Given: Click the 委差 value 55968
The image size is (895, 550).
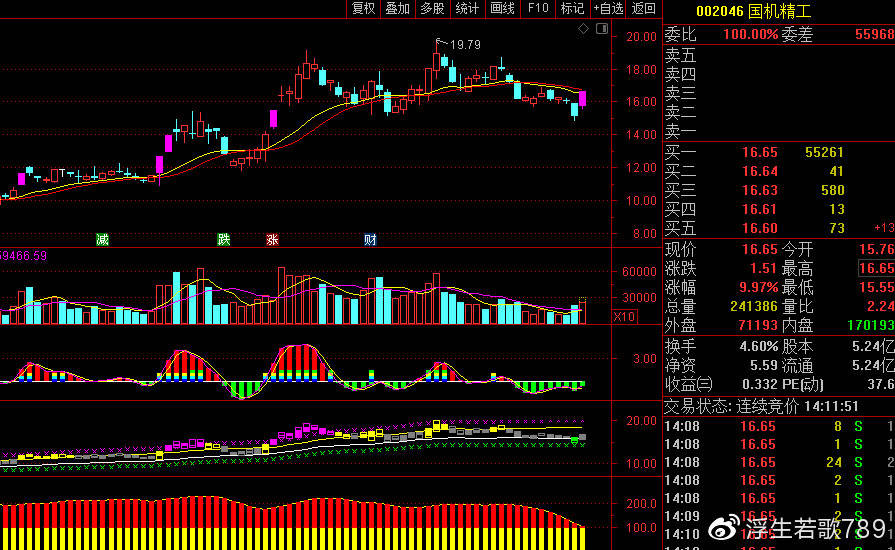Looking at the screenshot, I should (874, 34).
